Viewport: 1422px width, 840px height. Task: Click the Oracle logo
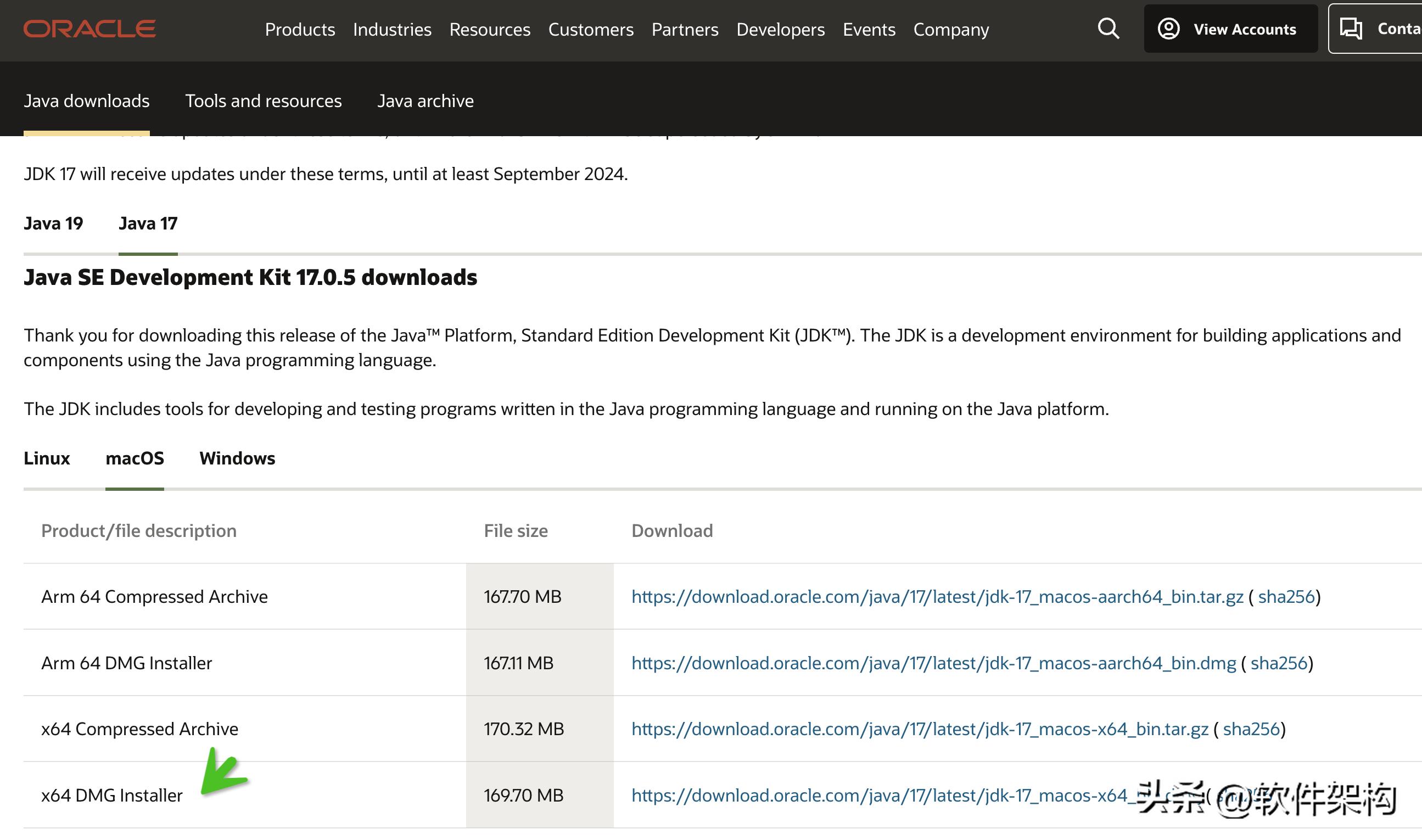(x=89, y=29)
